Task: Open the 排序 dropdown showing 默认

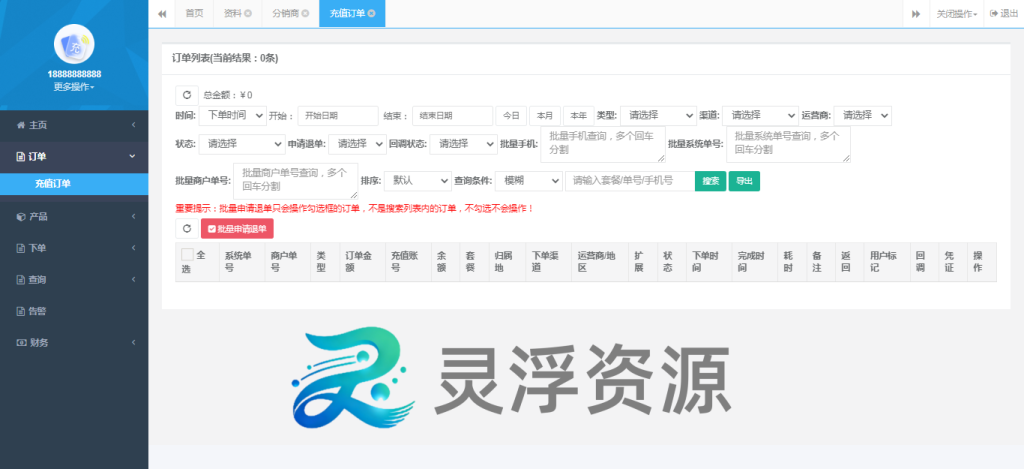Action: (x=417, y=180)
